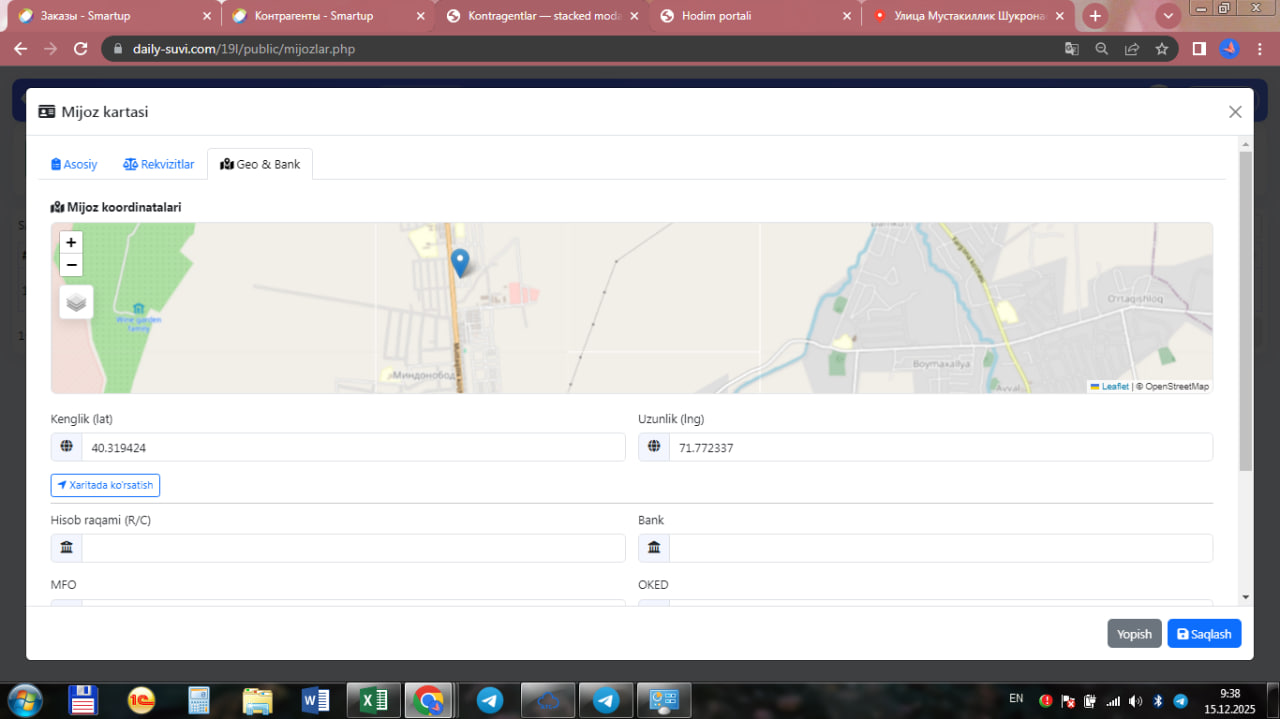Click the blue location marker on map
Image resolution: width=1280 pixels, height=719 pixels.
click(x=460, y=262)
